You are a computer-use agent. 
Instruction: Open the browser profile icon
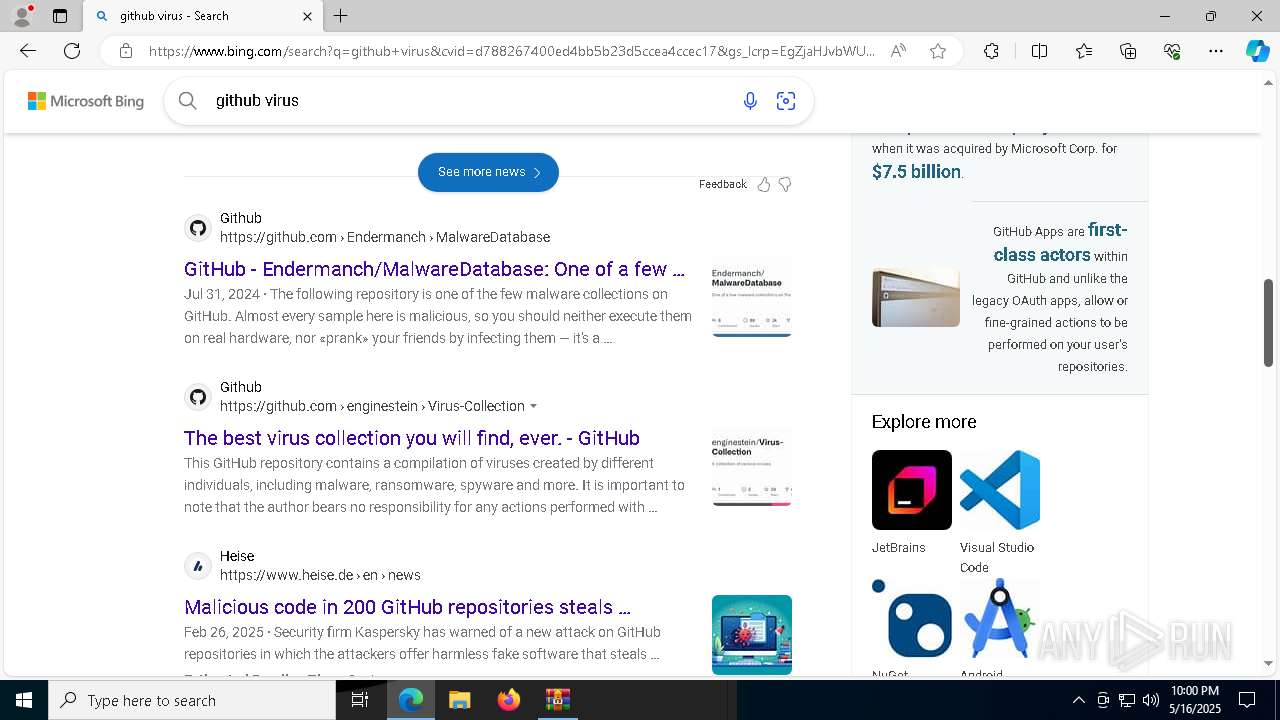(22, 16)
